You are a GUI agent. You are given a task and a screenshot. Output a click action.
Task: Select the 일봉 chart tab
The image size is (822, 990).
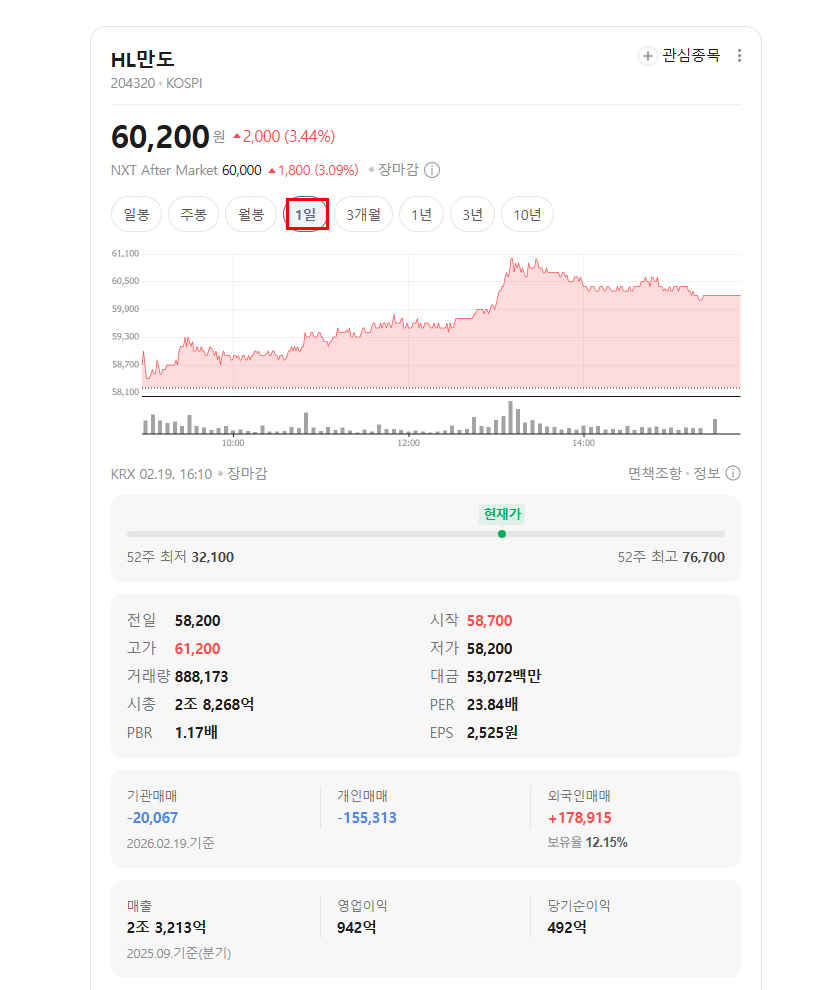click(136, 215)
